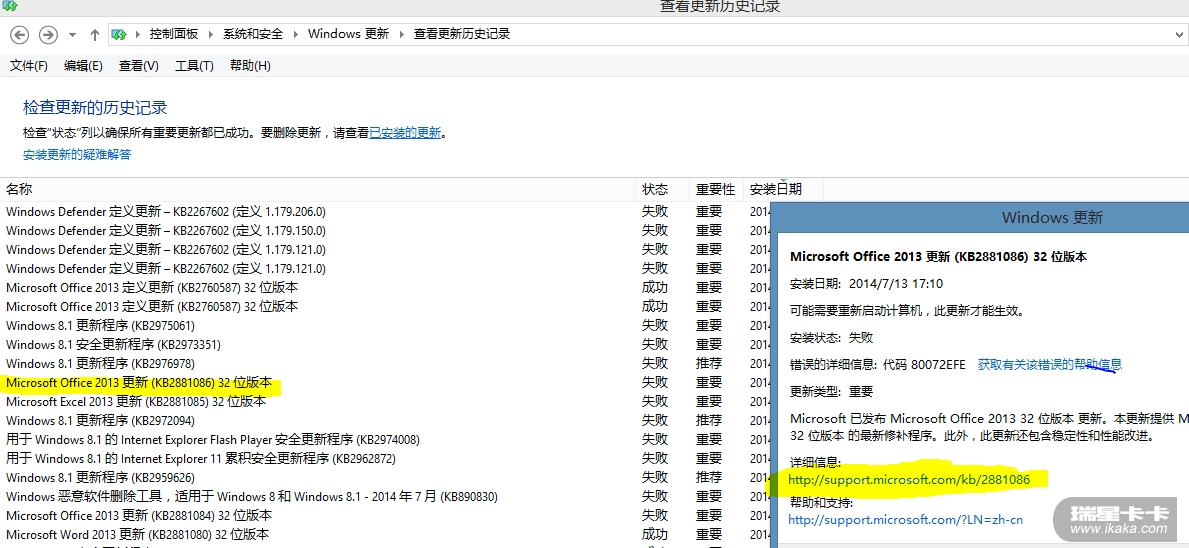Click the window title bar system icon
1189x548 pixels.
[11, 6]
